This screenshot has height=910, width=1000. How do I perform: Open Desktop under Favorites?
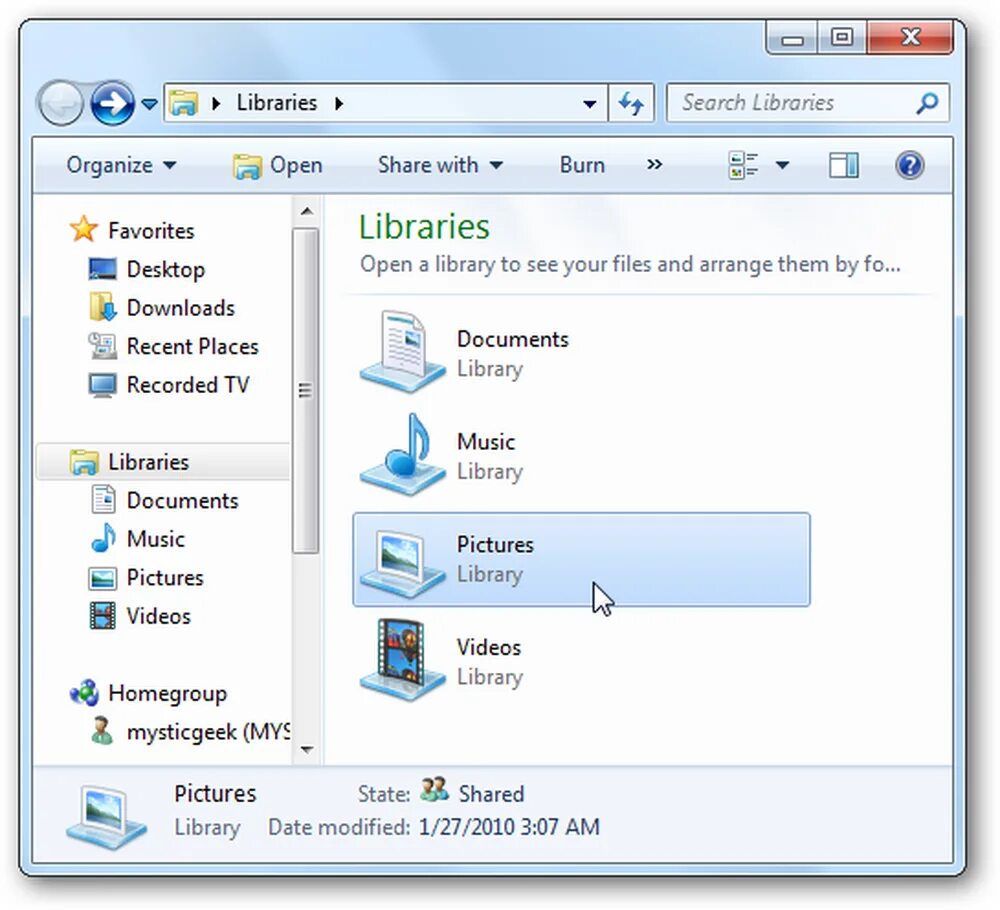[x=166, y=270]
